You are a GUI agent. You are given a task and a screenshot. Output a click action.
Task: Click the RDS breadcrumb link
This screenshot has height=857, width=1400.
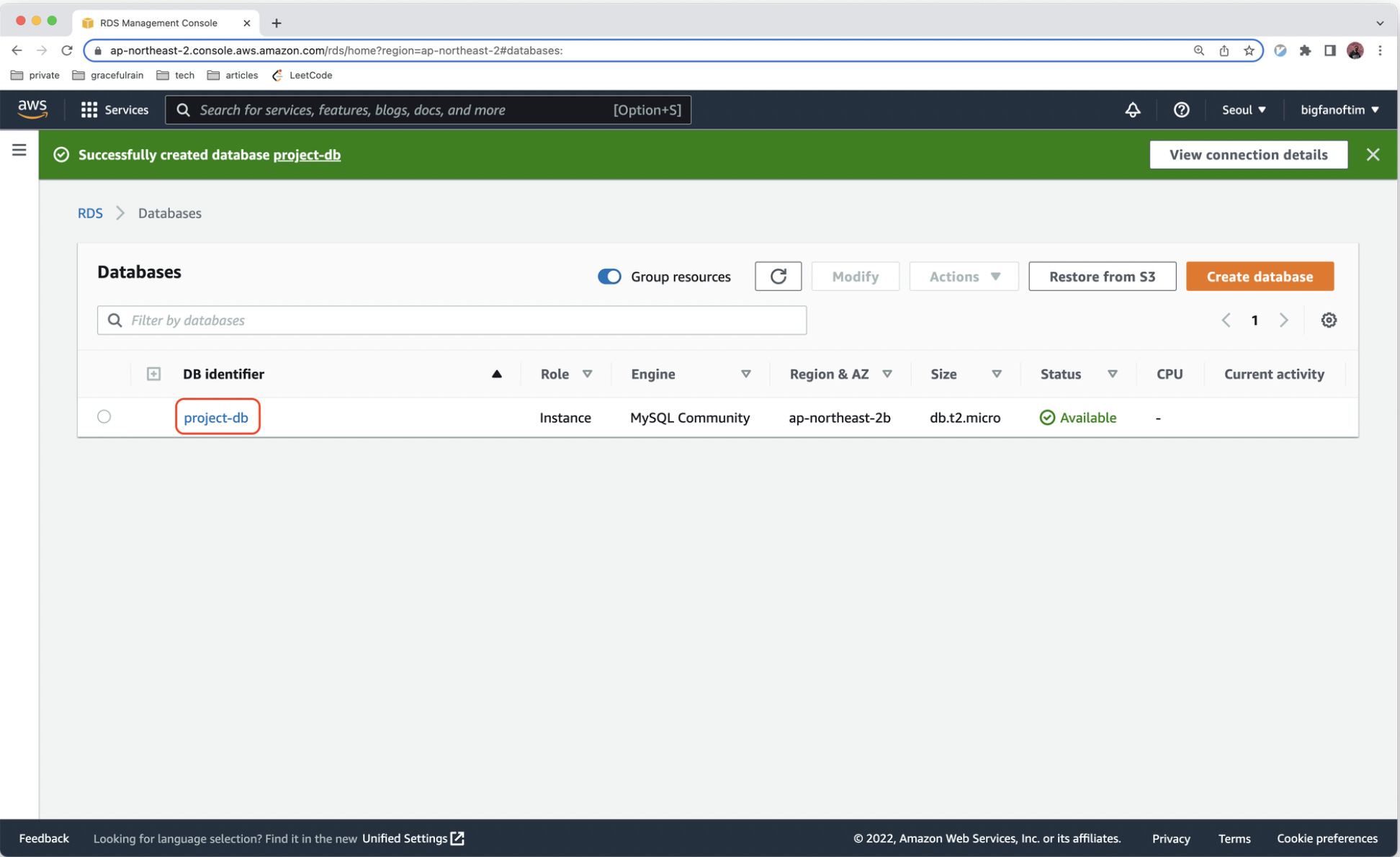(x=90, y=213)
